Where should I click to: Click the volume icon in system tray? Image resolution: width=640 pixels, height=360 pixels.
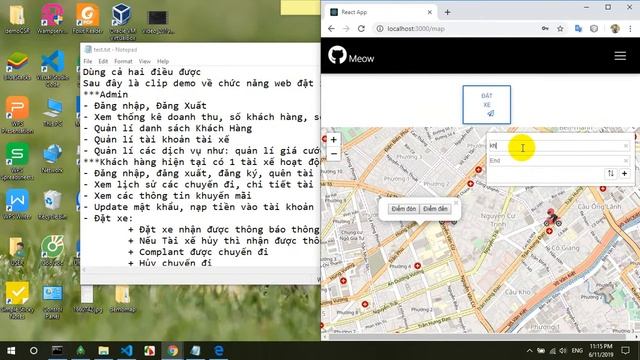563,351
